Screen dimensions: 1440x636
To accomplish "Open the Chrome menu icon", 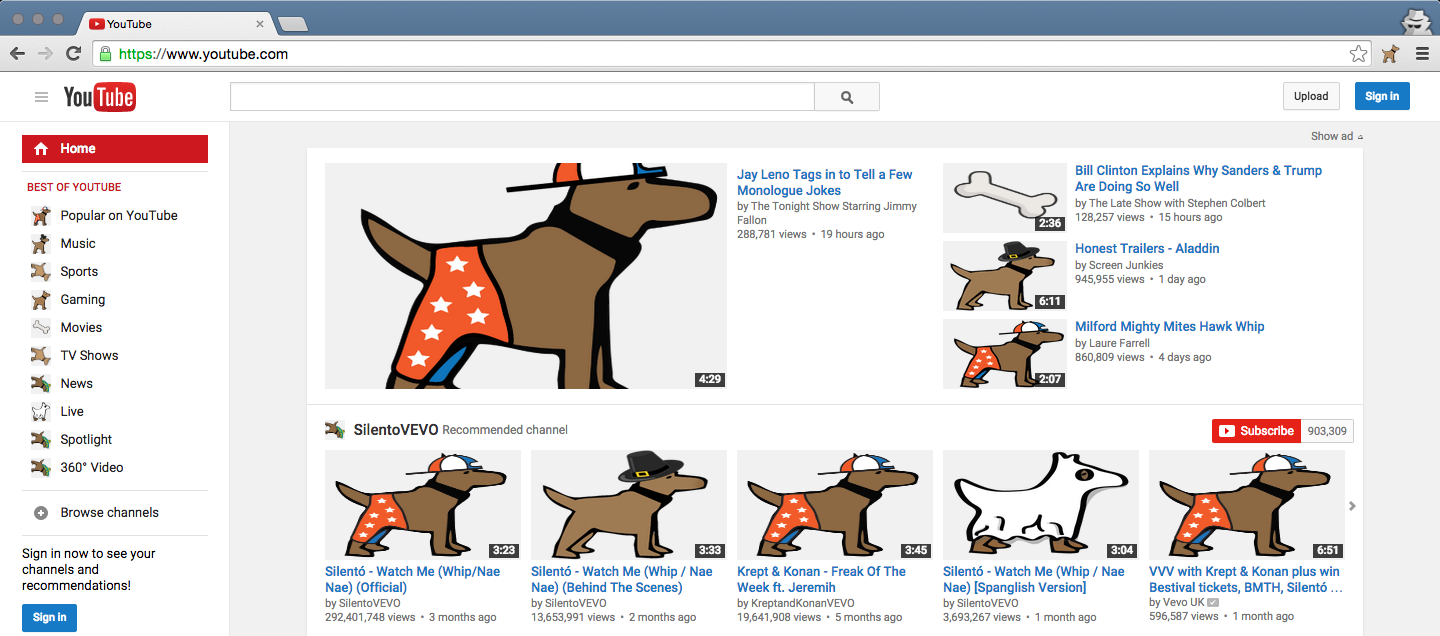I will (1422, 54).
